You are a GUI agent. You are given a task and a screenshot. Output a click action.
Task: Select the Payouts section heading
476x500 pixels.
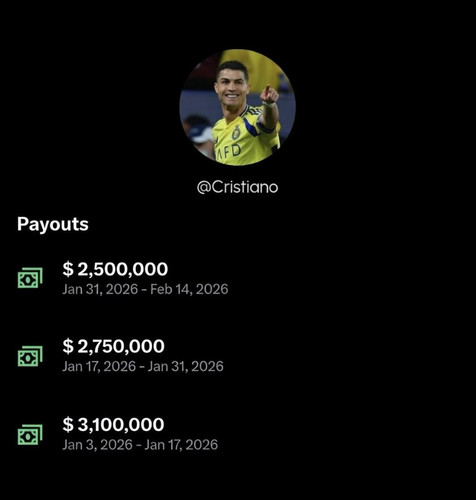pos(53,224)
